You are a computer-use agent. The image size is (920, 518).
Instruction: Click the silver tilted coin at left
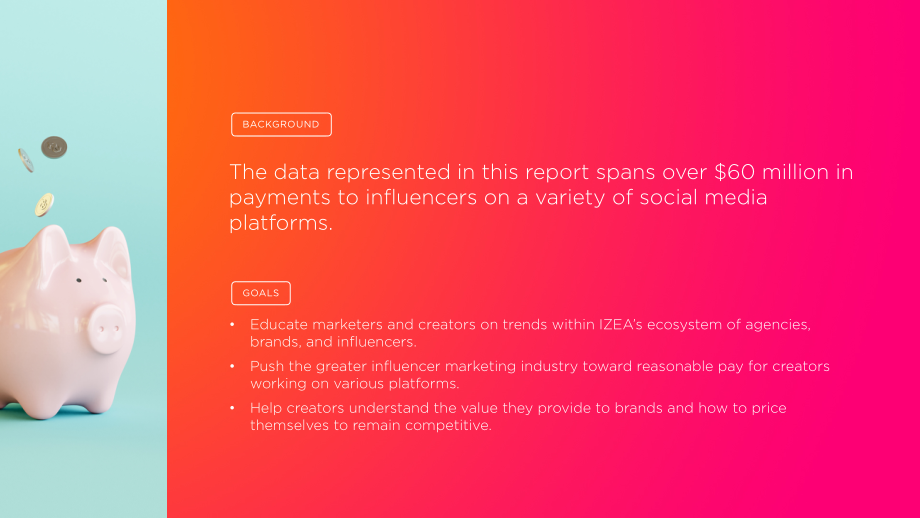(25, 160)
